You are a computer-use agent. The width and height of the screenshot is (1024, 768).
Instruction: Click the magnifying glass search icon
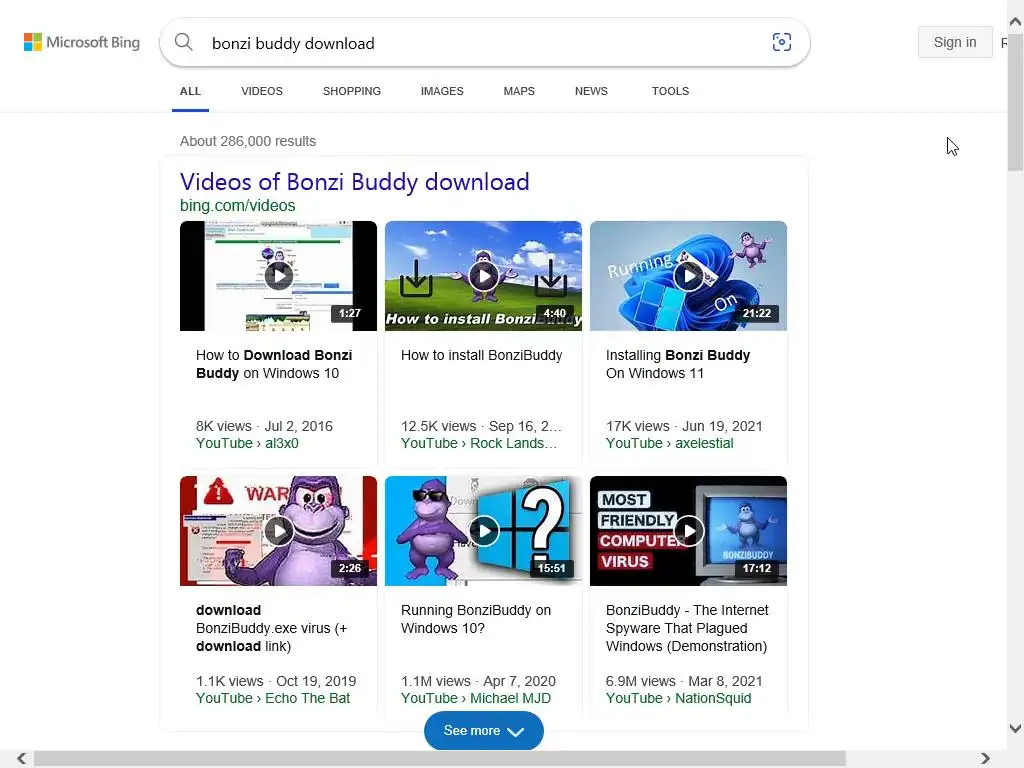pos(184,42)
